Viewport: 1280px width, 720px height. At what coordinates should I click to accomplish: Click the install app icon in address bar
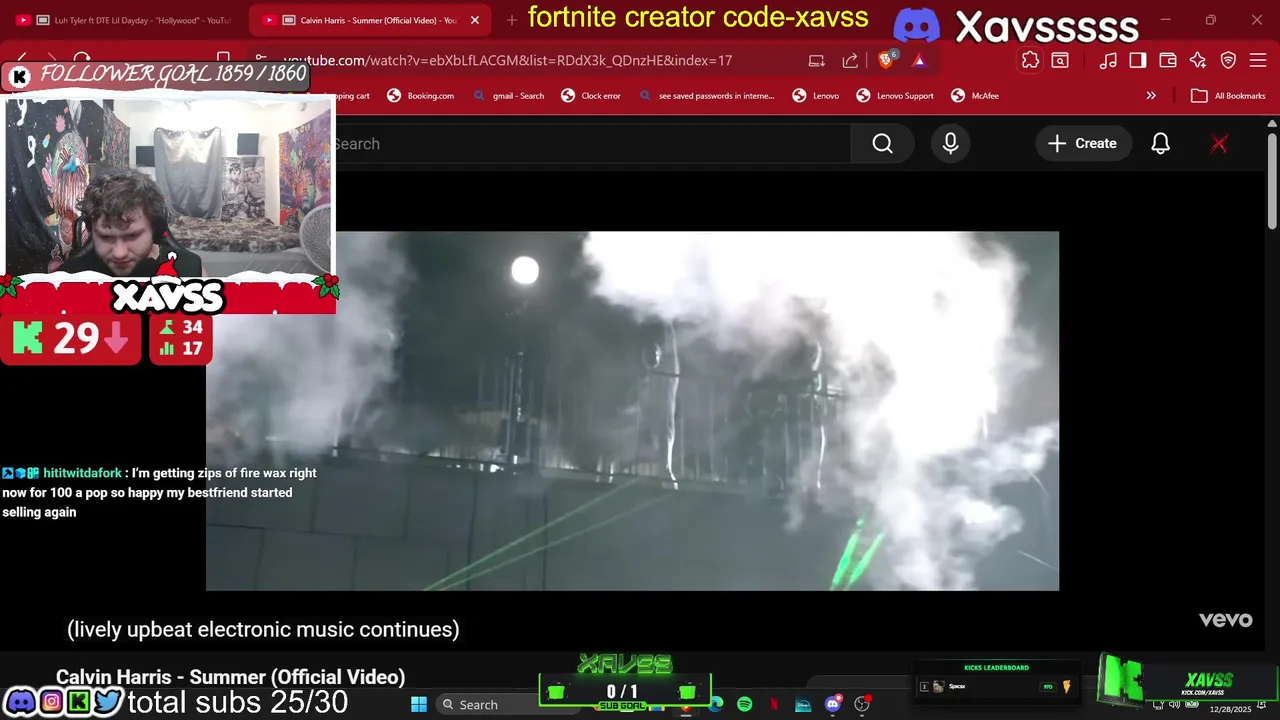click(817, 60)
